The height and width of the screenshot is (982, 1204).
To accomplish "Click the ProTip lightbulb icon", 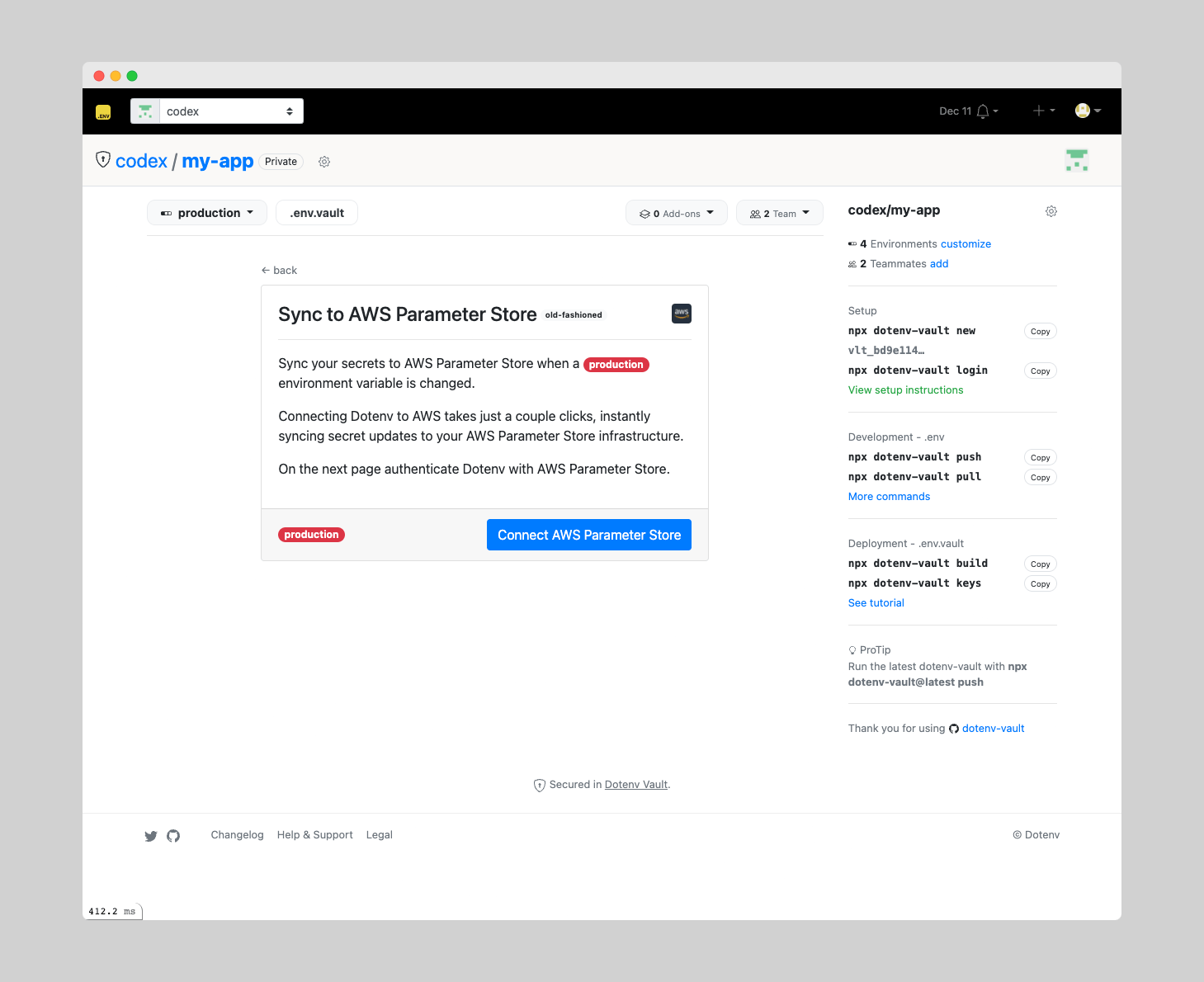I will click(852, 650).
